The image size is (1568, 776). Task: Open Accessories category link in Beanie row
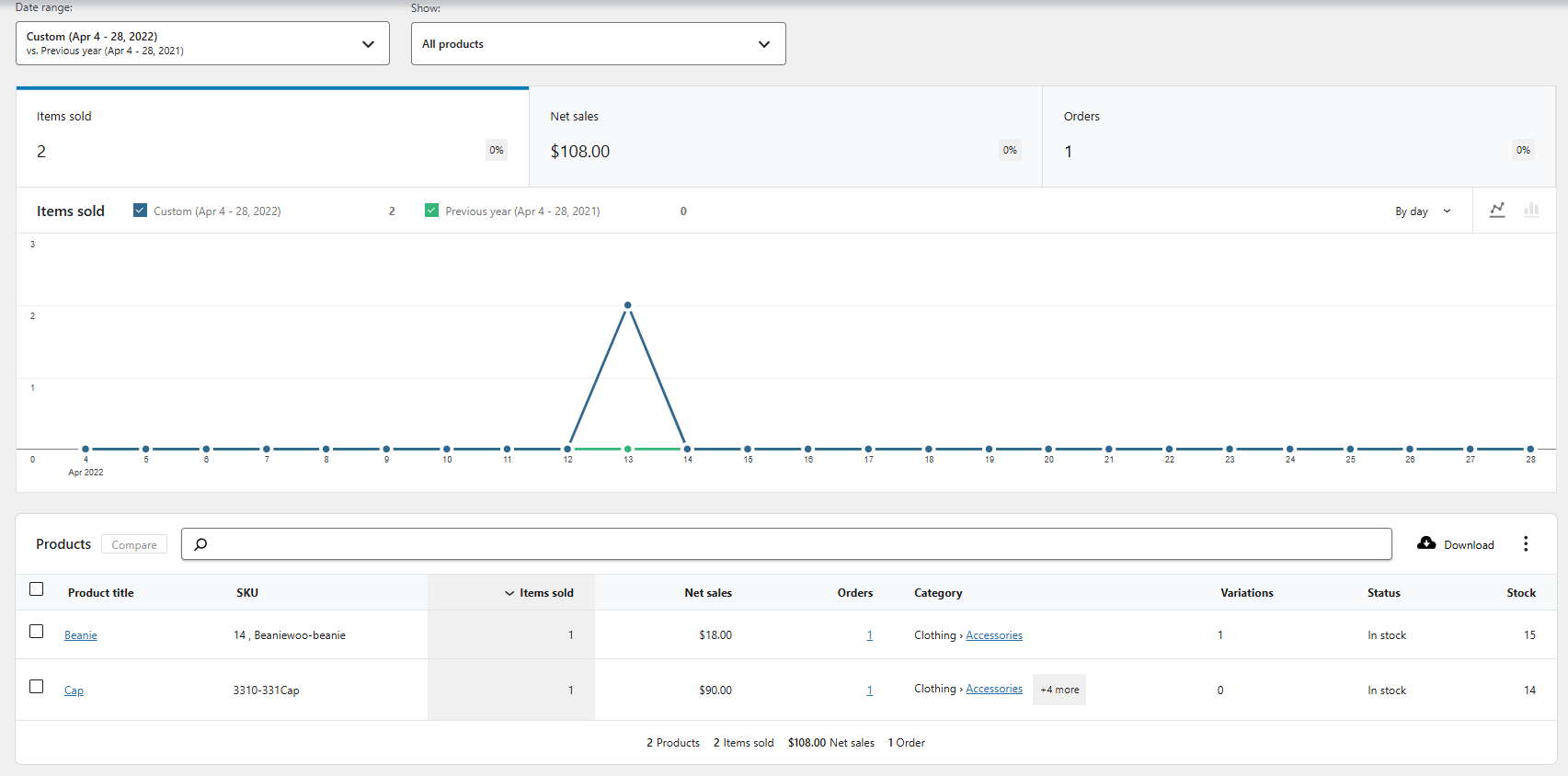994,635
